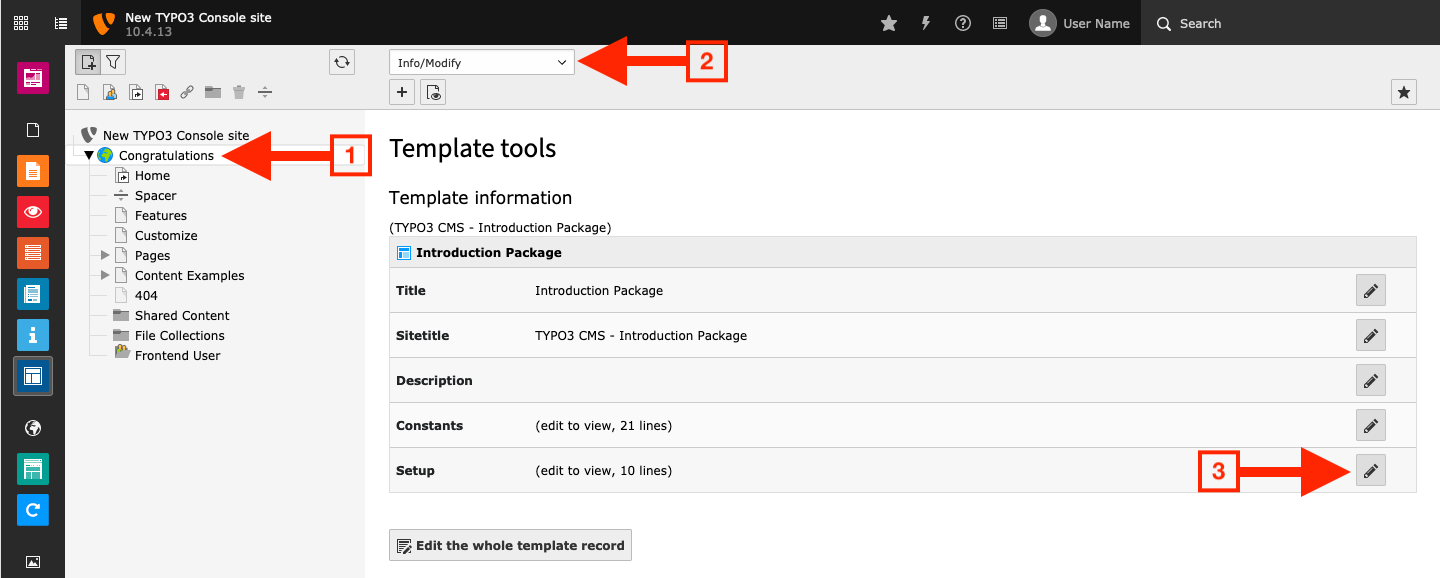The width and height of the screenshot is (1440, 578).
Task: Select the mount point page icon
Action: (162, 93)
